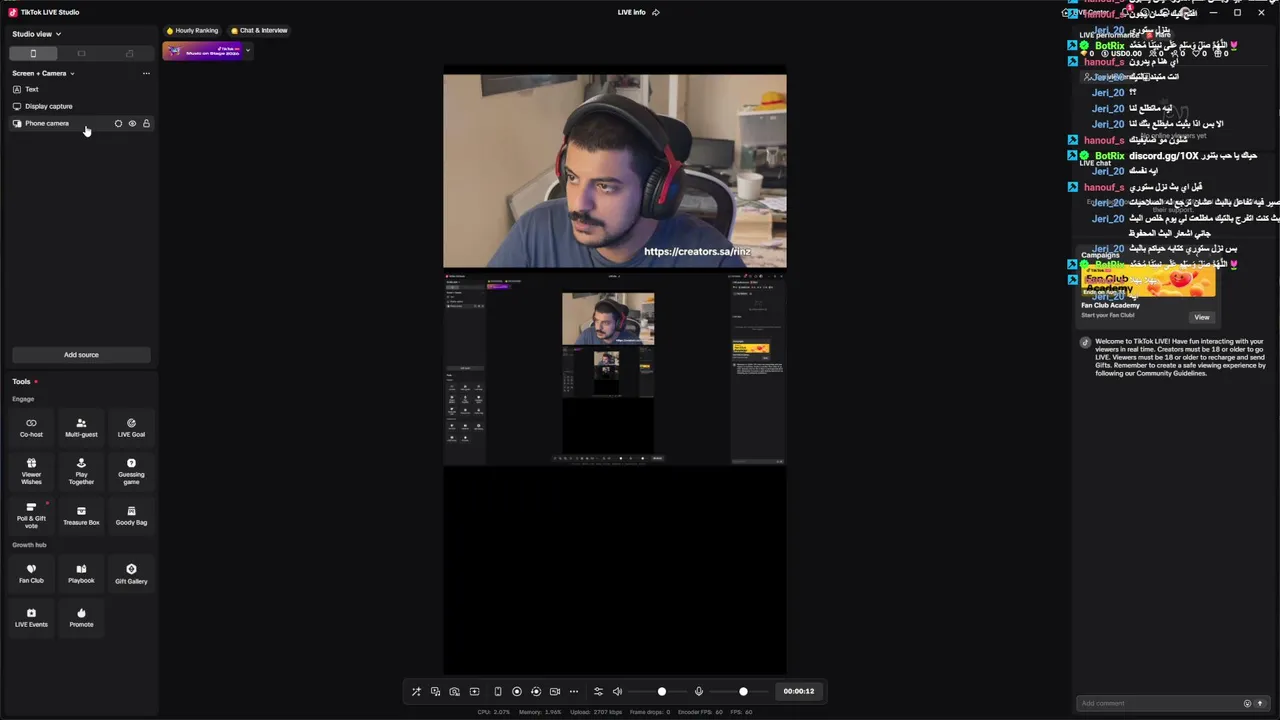Click the add-screen plus icon in bottom toolbar
The image size is (1280, 720).
(474, 691)
